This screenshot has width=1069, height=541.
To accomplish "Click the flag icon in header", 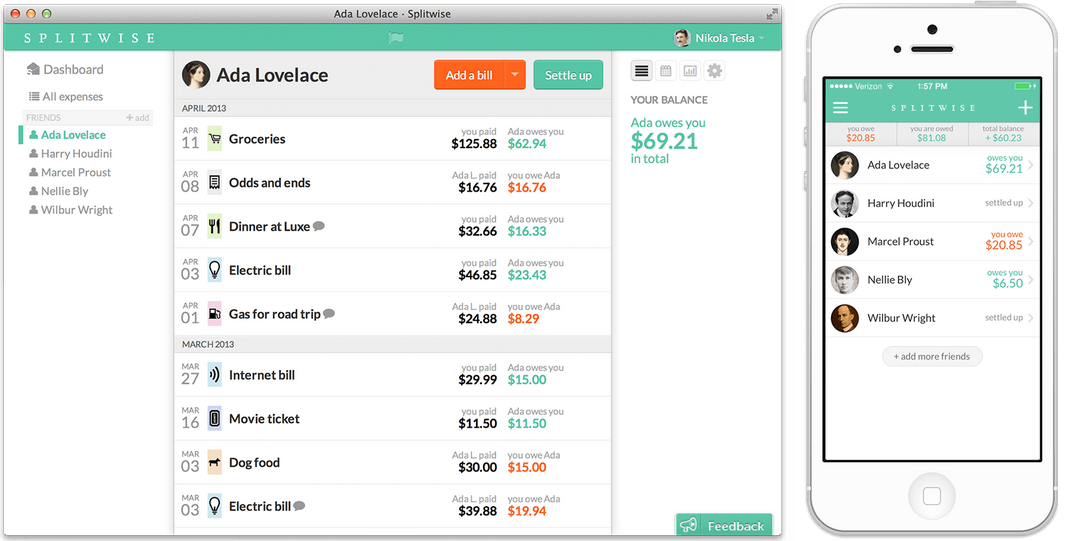I will coord(395,38).
